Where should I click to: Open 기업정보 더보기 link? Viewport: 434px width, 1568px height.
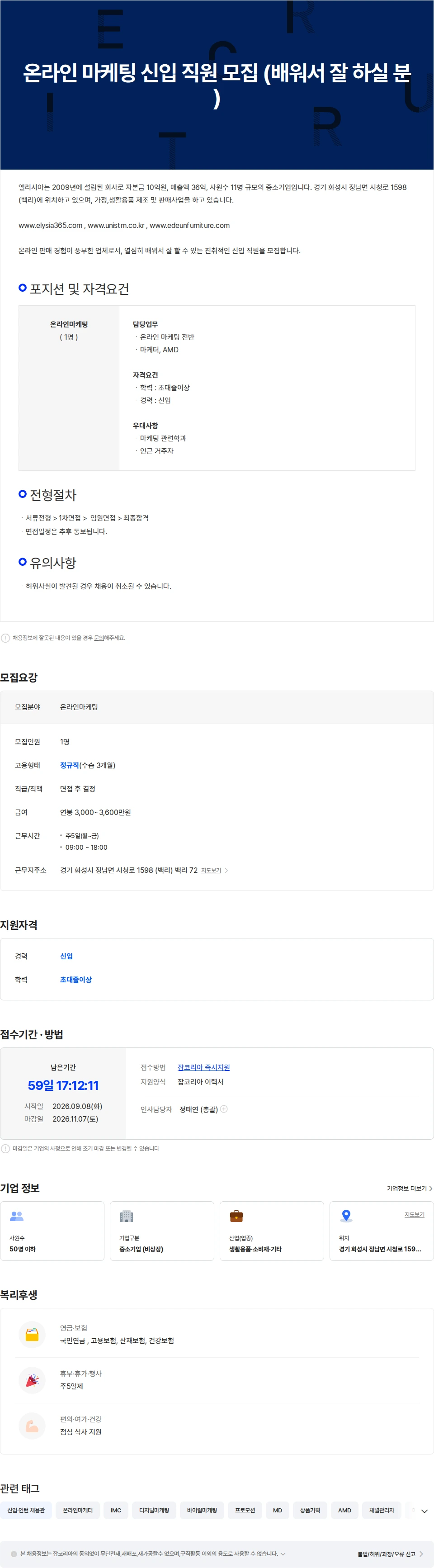(410, 1188)
